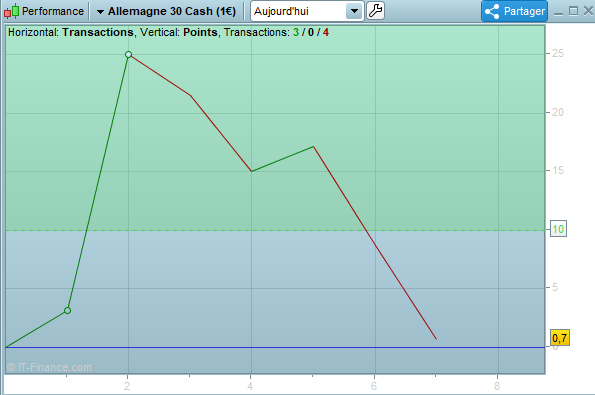Click the yellow 0,7 value label
The height and width of the screenshot is (395, 595).
click(560, 338)
